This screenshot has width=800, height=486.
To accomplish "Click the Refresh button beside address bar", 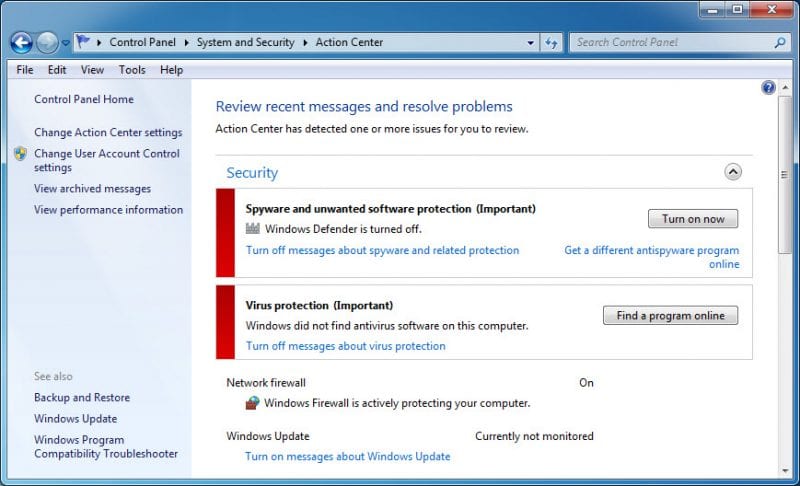I will point(551,43).
